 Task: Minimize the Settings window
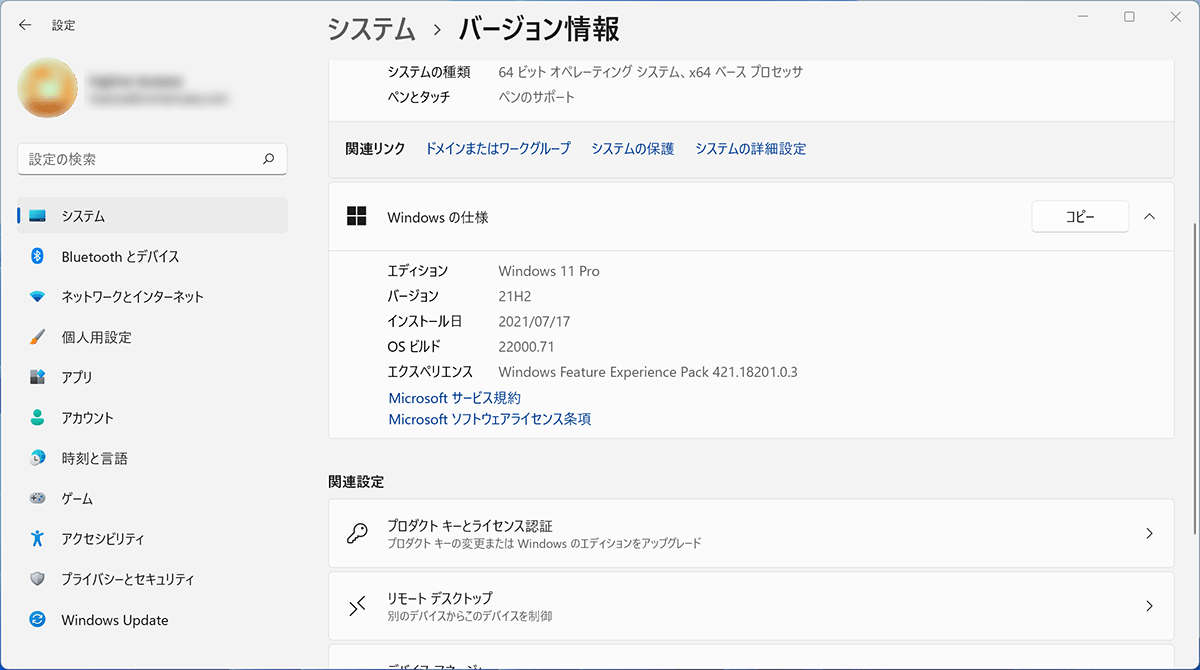click(1084, 17)
